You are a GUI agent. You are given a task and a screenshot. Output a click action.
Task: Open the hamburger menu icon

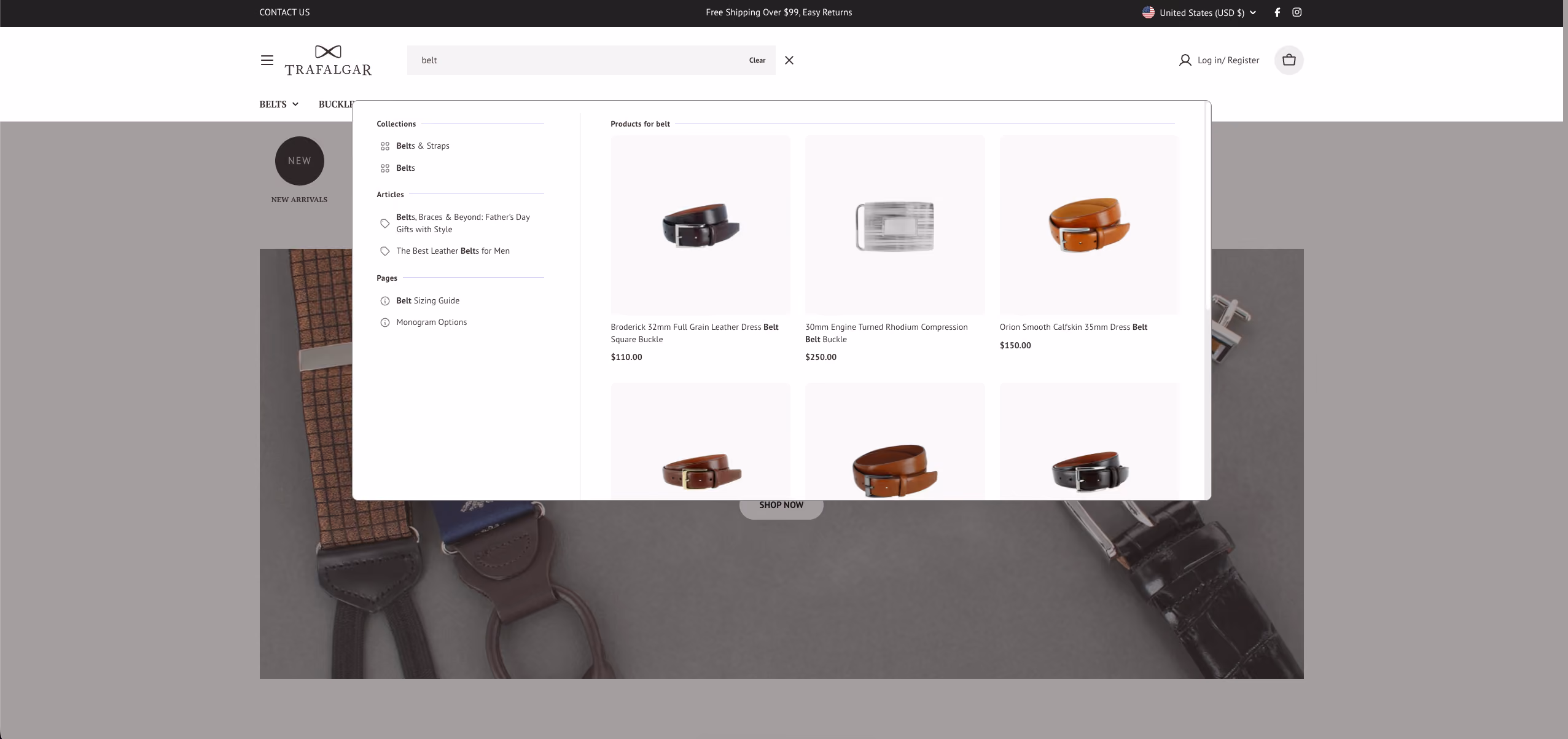click(267, 60)
